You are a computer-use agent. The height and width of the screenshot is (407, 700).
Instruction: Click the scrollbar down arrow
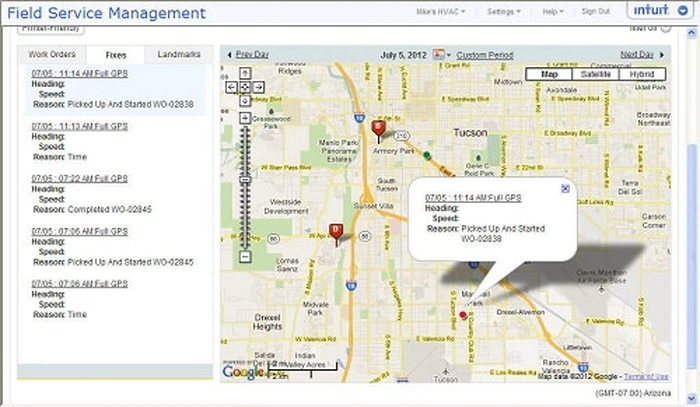691,397
